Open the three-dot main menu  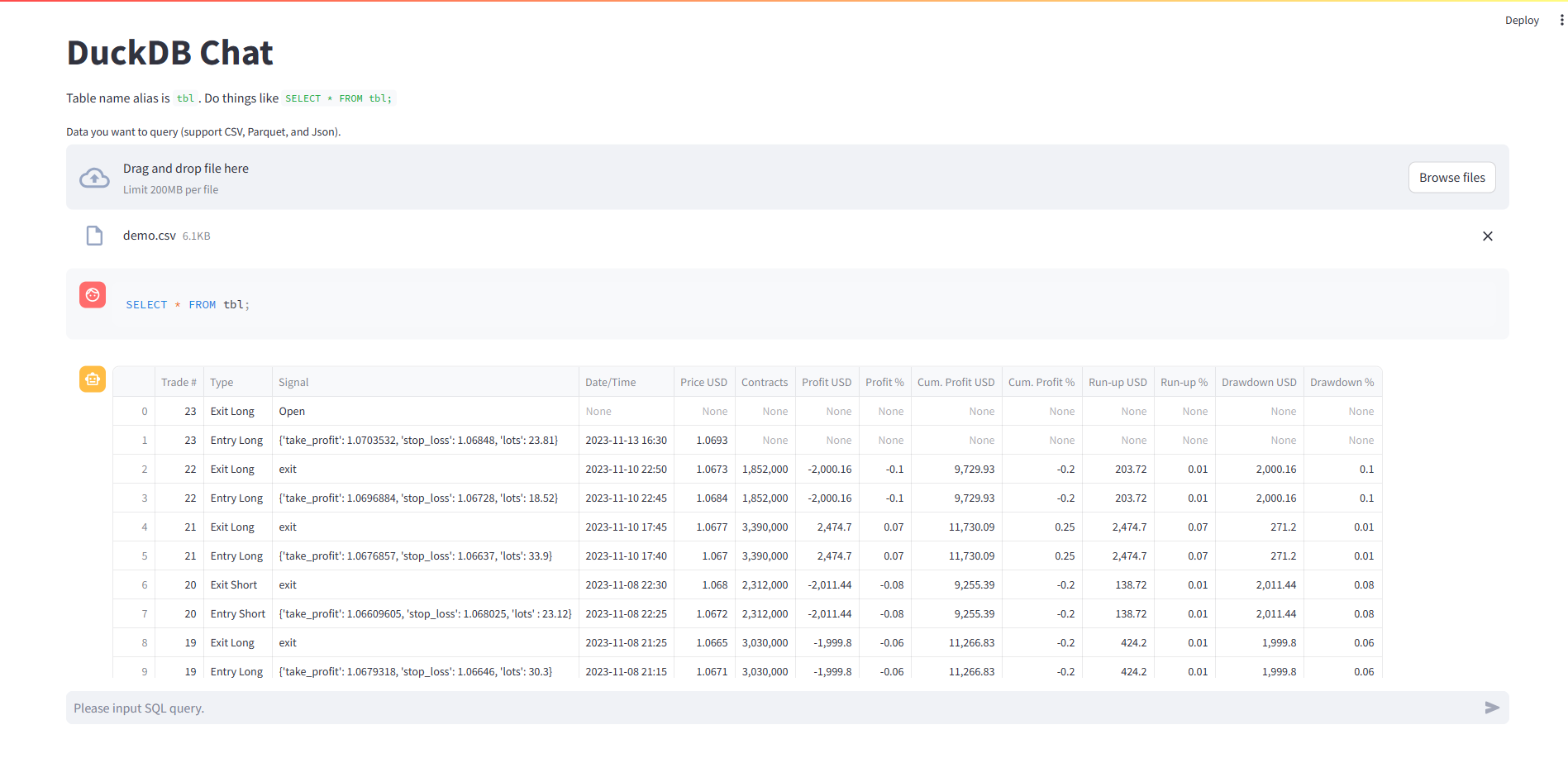(1561, 20)
